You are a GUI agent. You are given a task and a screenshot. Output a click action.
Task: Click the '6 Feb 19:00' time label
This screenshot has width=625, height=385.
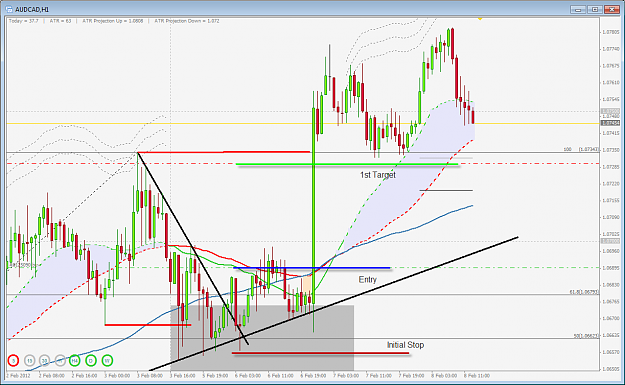click(x=313, y=375)
